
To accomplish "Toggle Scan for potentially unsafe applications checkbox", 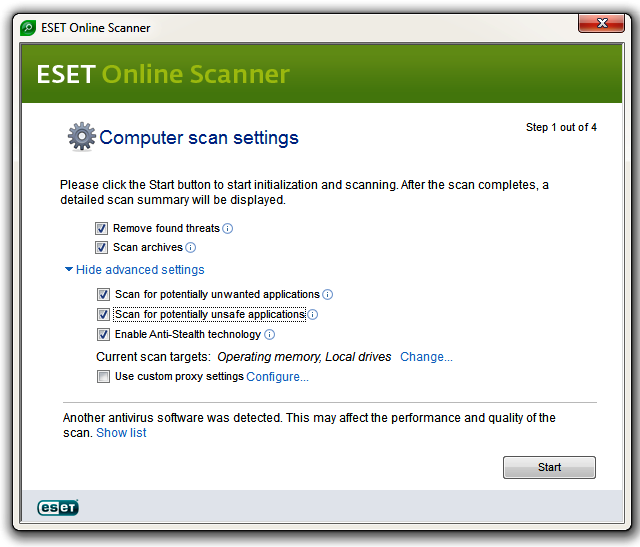I will [x=103, y=315].
